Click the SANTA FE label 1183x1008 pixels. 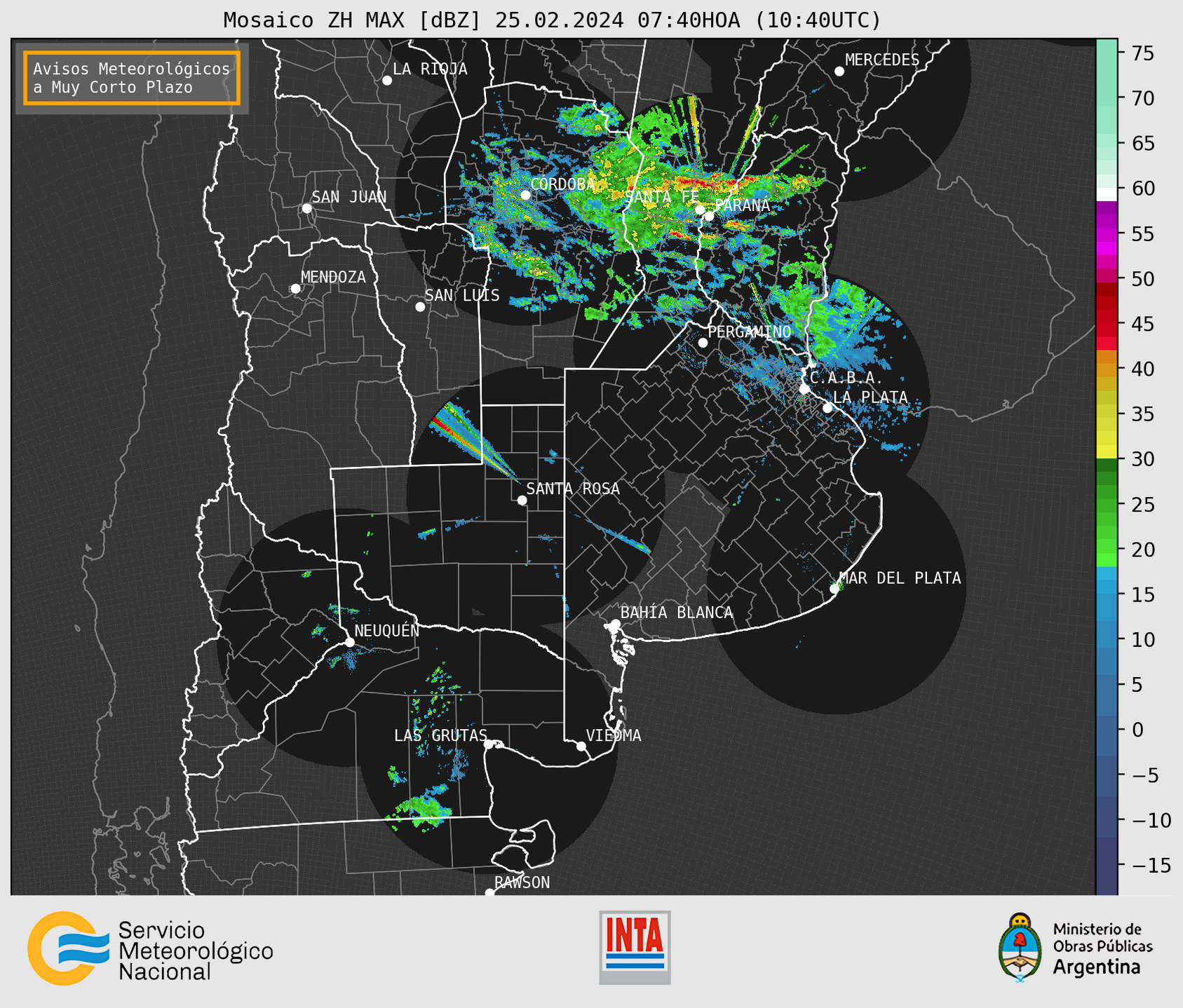(661, 197)
